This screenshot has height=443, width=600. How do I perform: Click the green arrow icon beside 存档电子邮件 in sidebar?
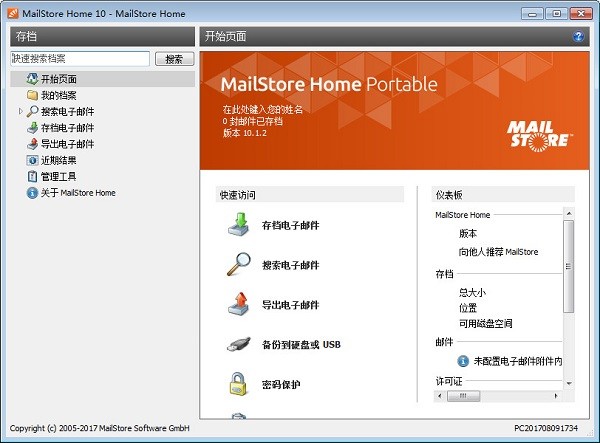click(32, 127)
